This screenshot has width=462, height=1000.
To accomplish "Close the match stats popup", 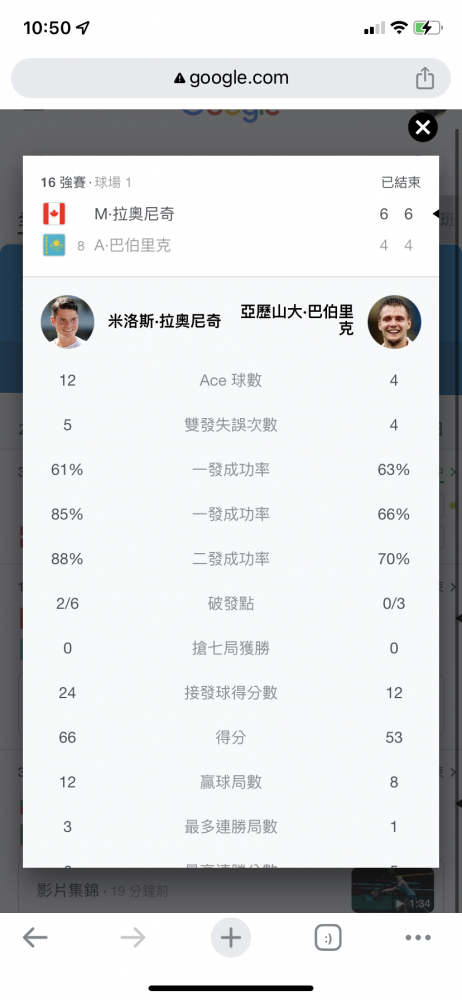I will tap(422, 128).
